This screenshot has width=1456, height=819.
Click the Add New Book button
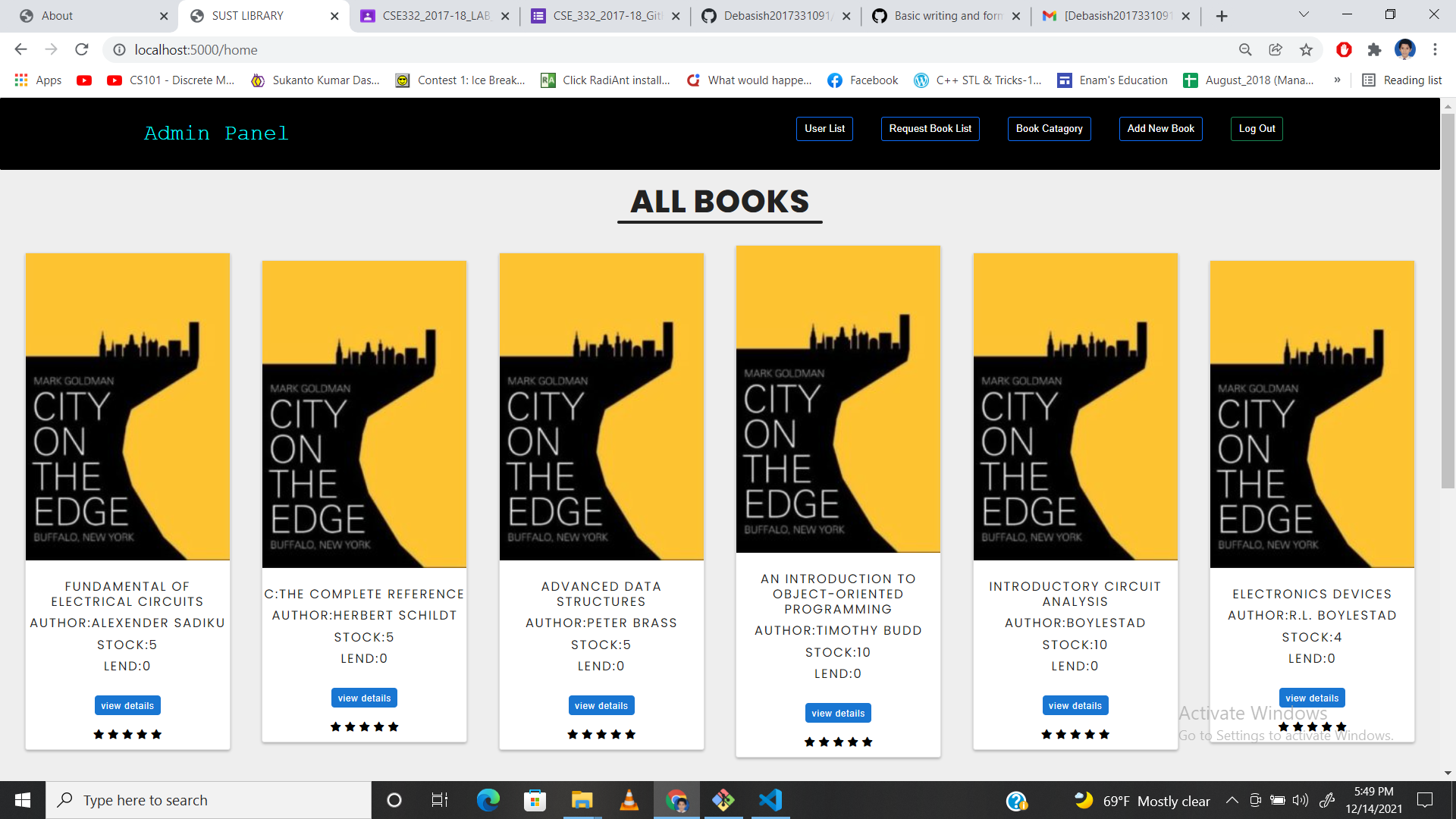click(1160, 128)
